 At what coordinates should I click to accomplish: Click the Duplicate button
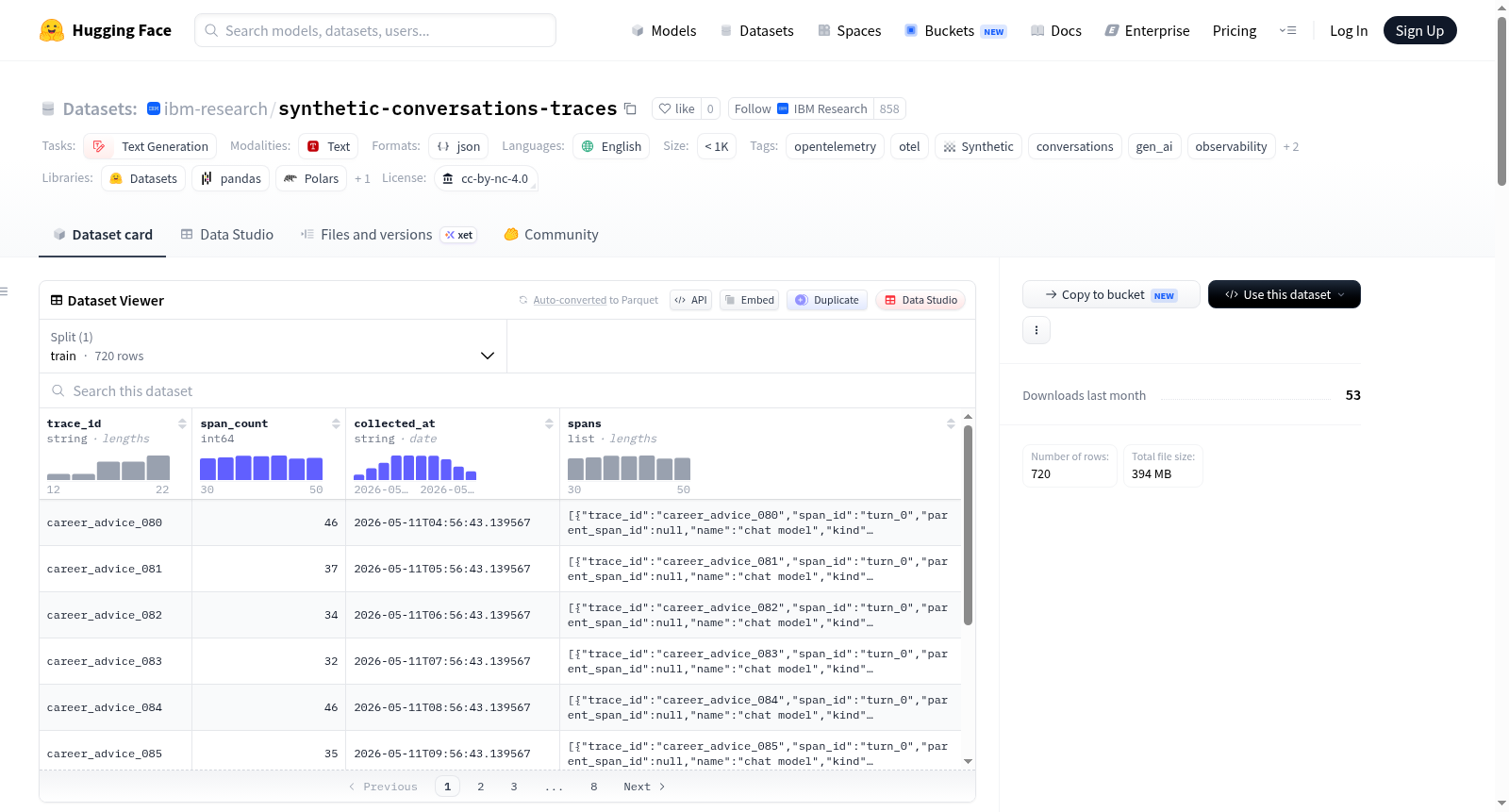pos(826,300)
